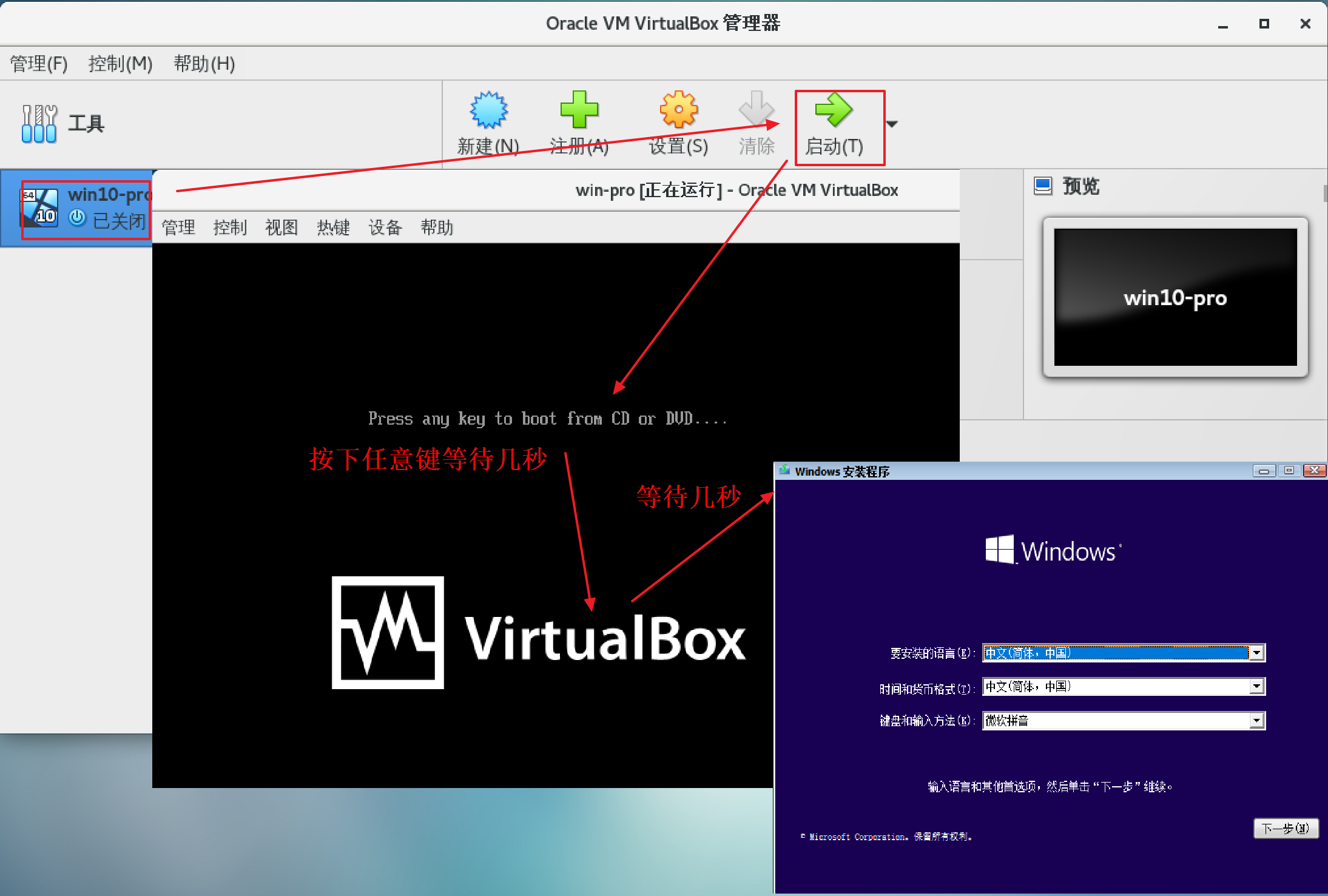Image resolution: width=1328 pixels, height=896 pixels.
Task: Open the 控制(M) menu in manager
Action: pyautogui.click(x=120, y=64)
